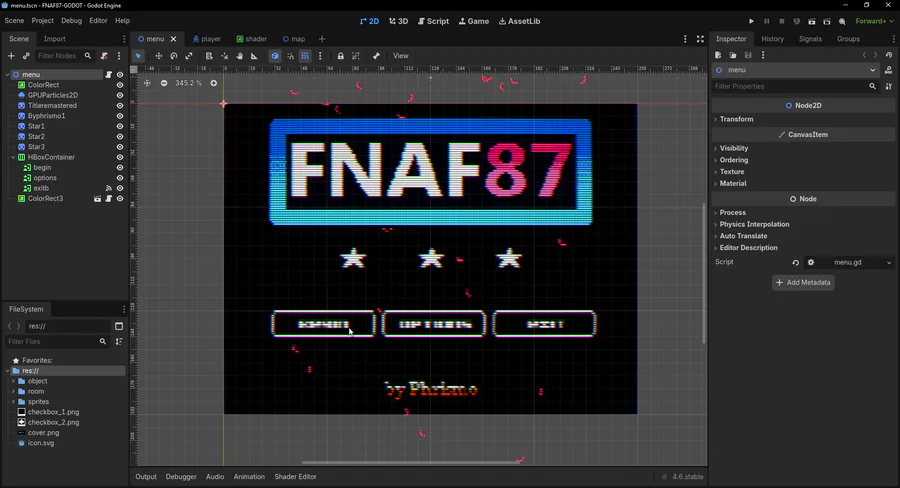Attach script icon in Scene dock toolbar
900x488 pixels.
(104, 56)
